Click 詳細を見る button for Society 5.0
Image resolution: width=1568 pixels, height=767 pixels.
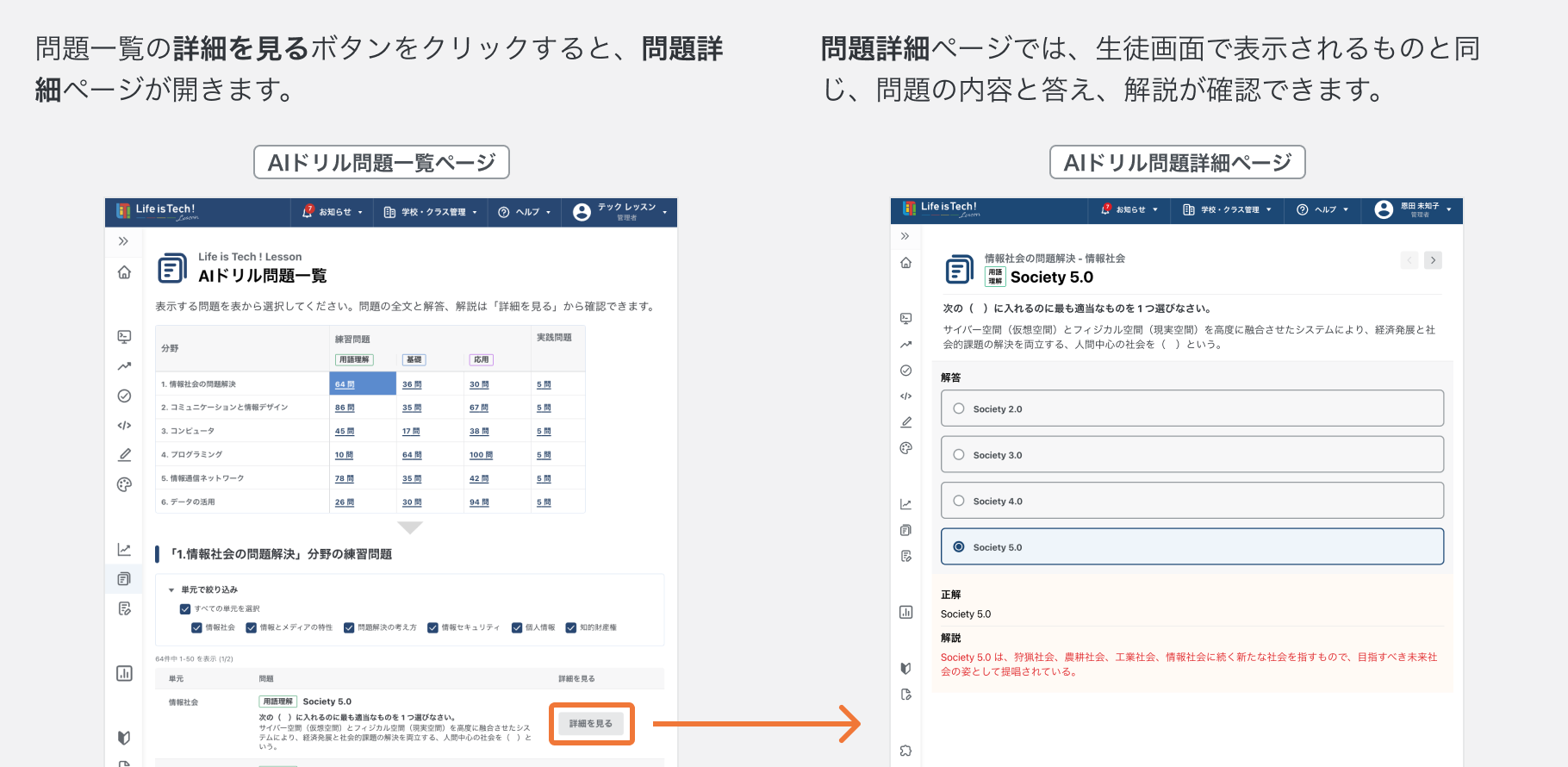[x=591, y=723]
